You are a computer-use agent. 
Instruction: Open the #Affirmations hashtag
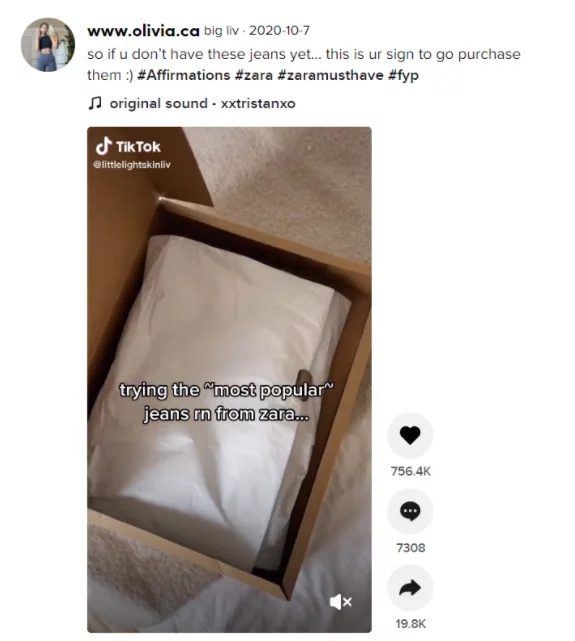click(x=184, y=75)
